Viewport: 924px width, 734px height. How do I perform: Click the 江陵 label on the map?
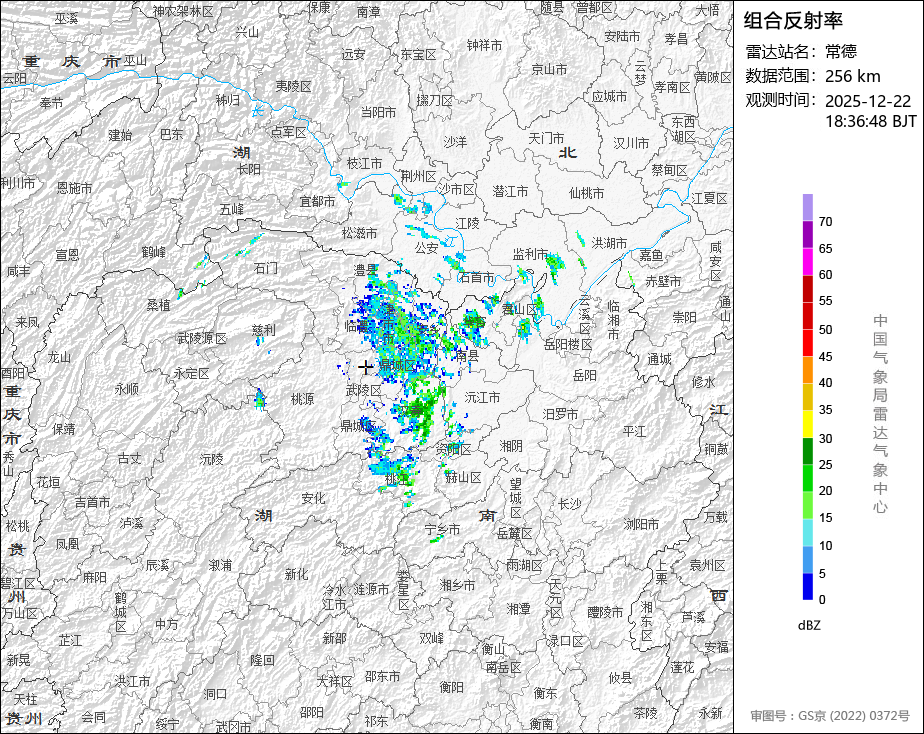point(467,224)
